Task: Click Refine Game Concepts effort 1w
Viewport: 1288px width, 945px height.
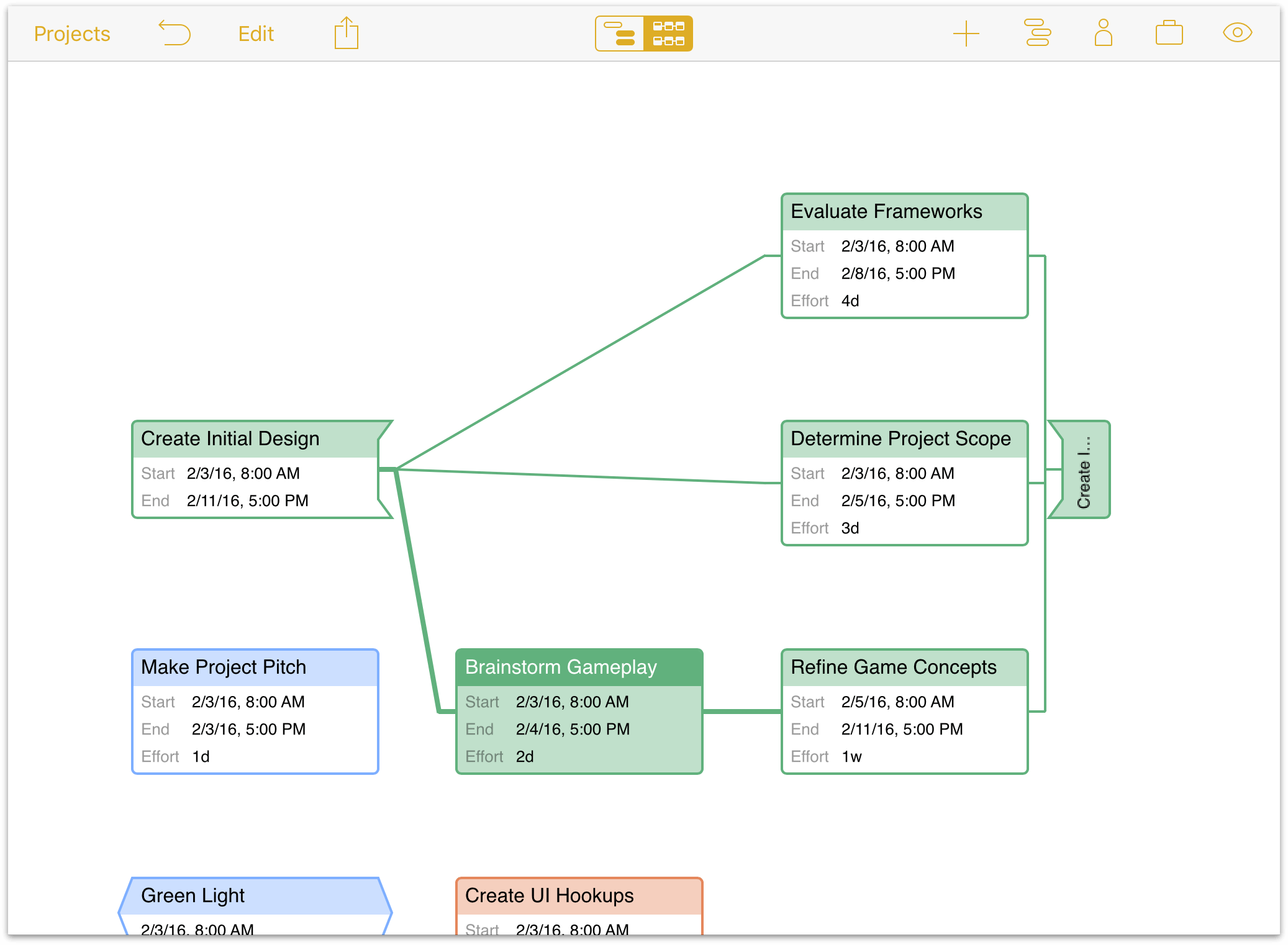Action: point(851,757)
